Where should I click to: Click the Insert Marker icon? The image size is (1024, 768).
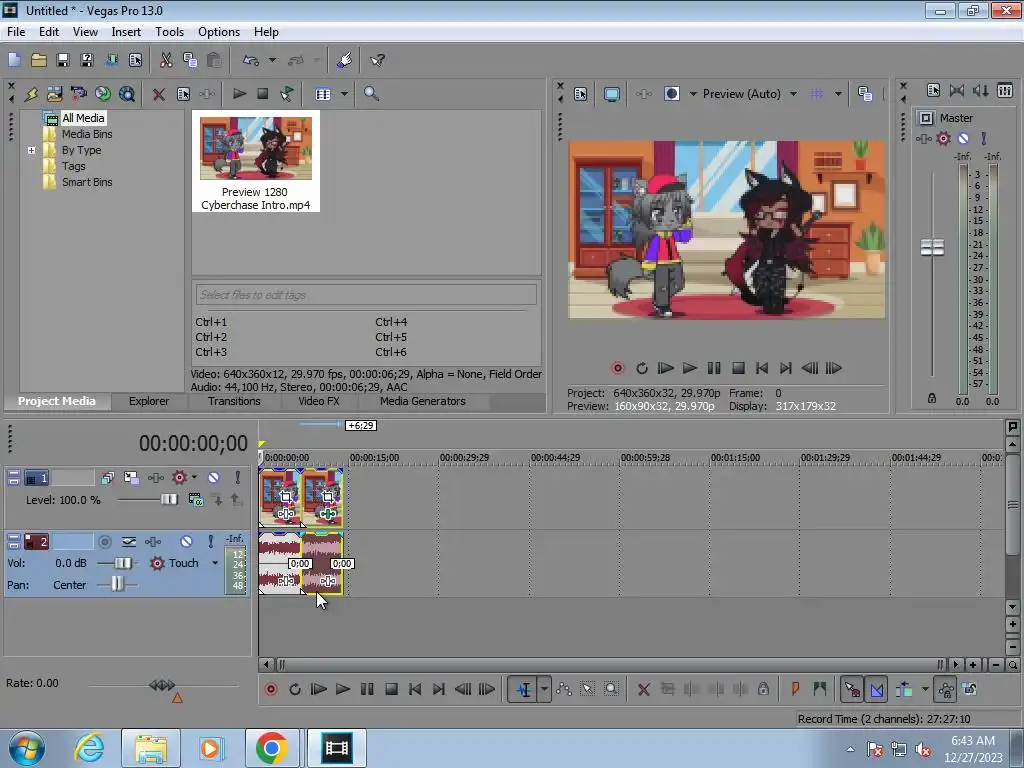coord(795,689)
